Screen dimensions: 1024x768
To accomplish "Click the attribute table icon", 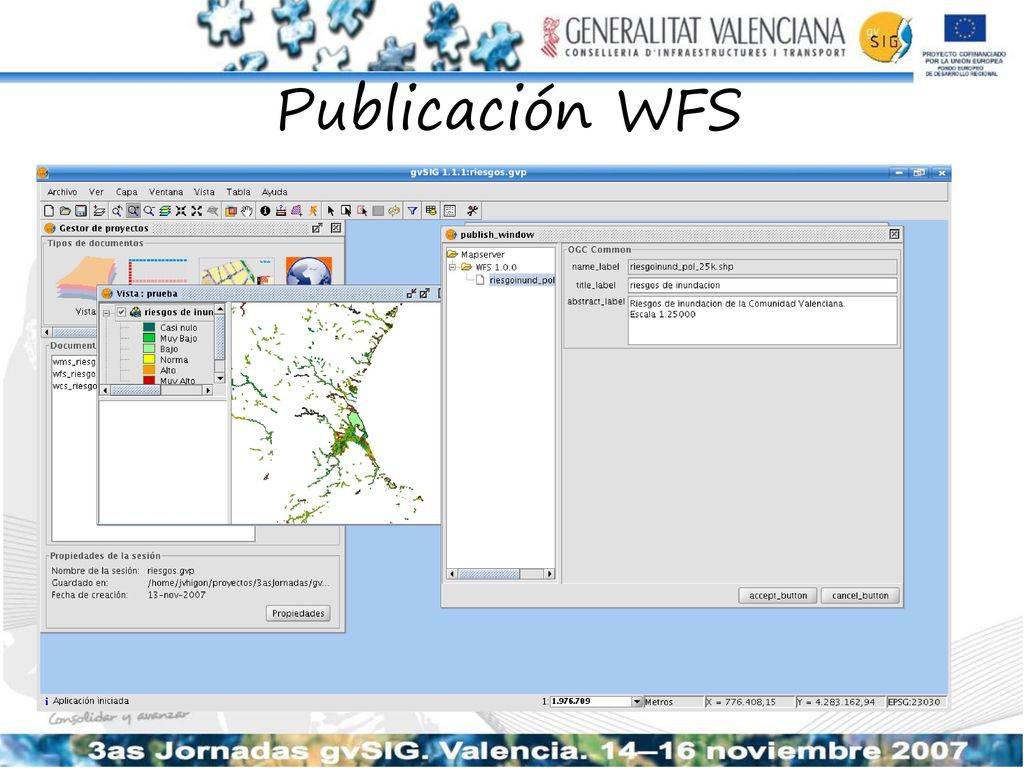I will point(431,211).
